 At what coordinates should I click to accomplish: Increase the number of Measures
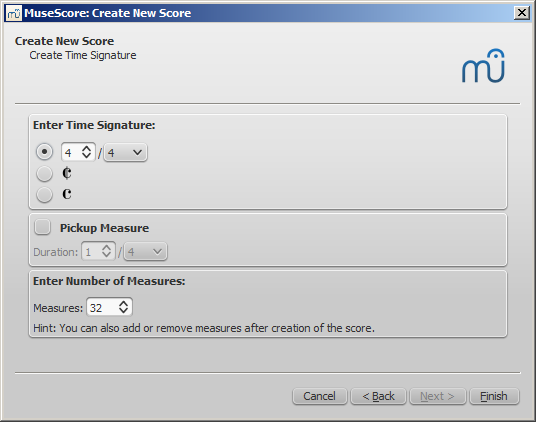pyautogui.click(x=123, y=303)
